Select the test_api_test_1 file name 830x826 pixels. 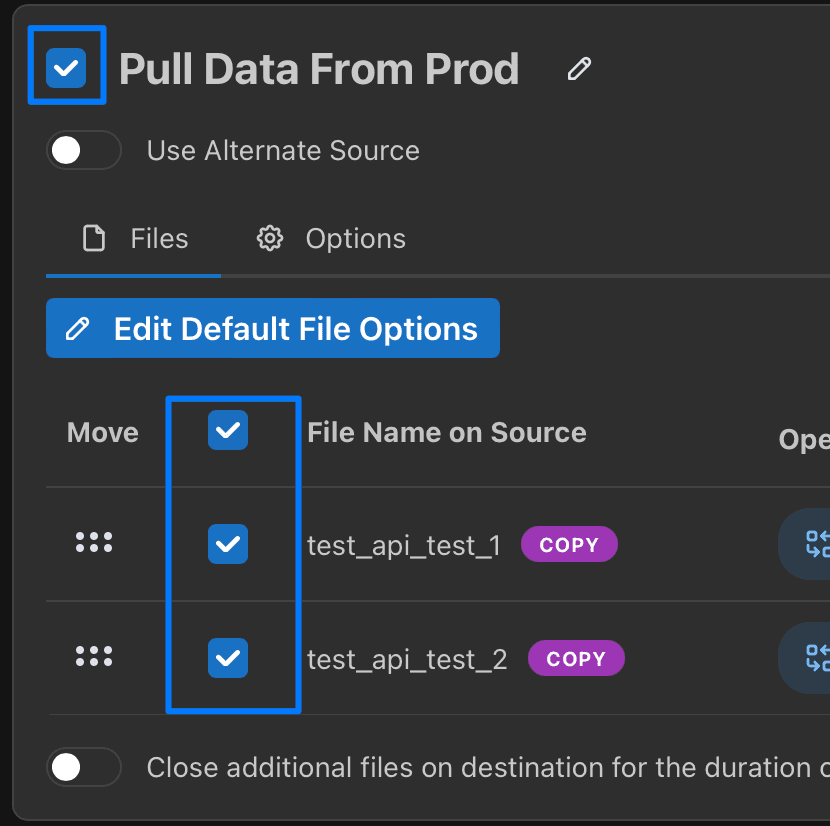(x=403, y=546)
